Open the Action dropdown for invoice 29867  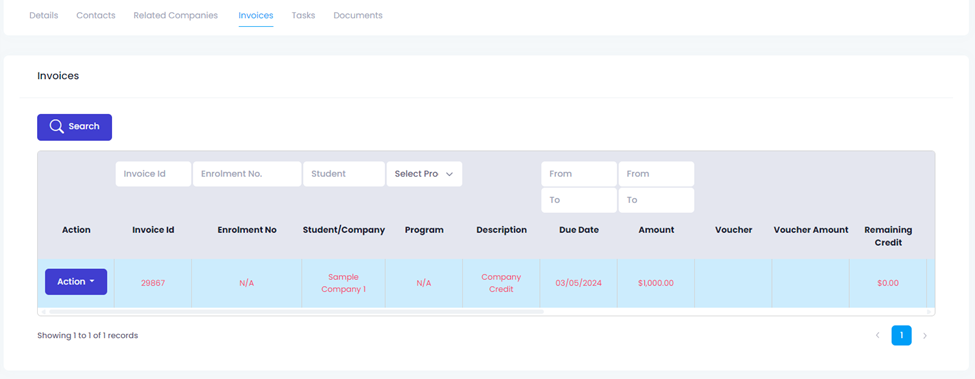(76, 281)
